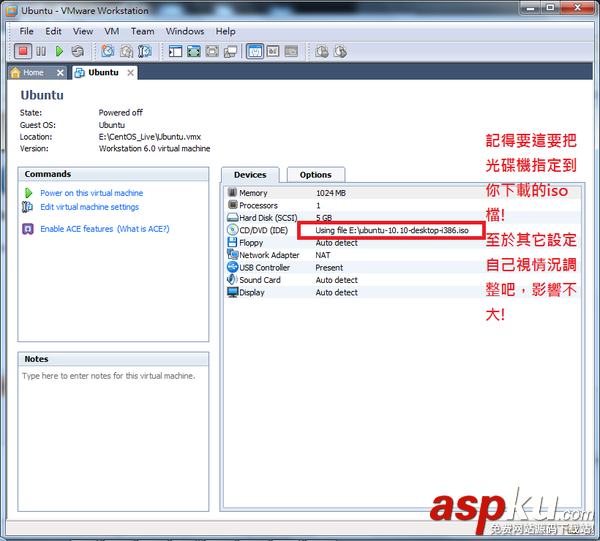Select the Sound Card device row
This screenshot has height=541, width=600.
pos(403,280)
